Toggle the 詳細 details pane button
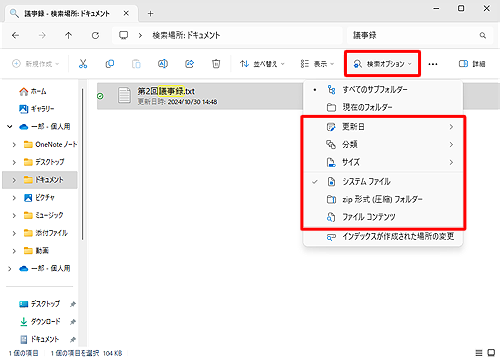Viewport: 500px width, 360px height. (472, 64)
